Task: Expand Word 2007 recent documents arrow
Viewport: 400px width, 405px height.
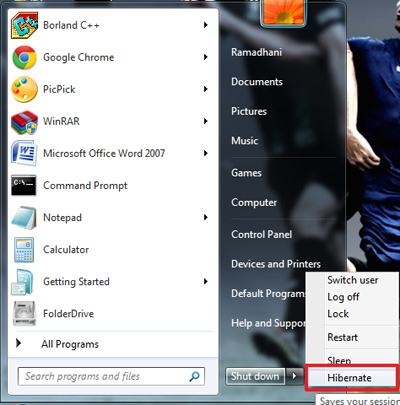Action: click(x=206, y=153)
